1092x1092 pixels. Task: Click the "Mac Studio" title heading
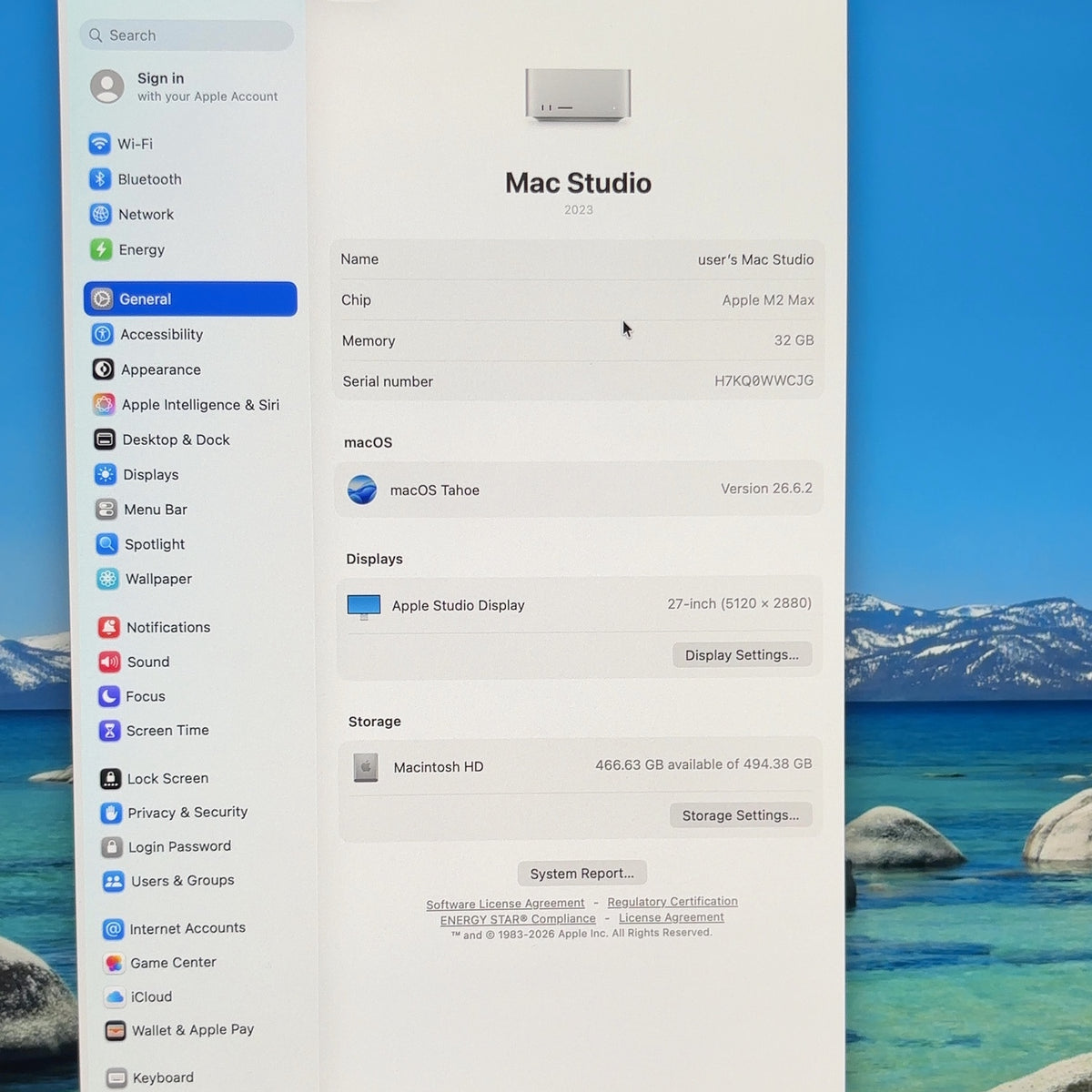pos(578,183)
